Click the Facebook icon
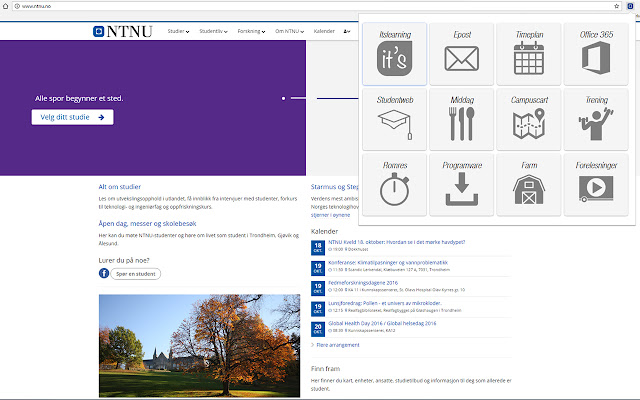 (104, 273)
